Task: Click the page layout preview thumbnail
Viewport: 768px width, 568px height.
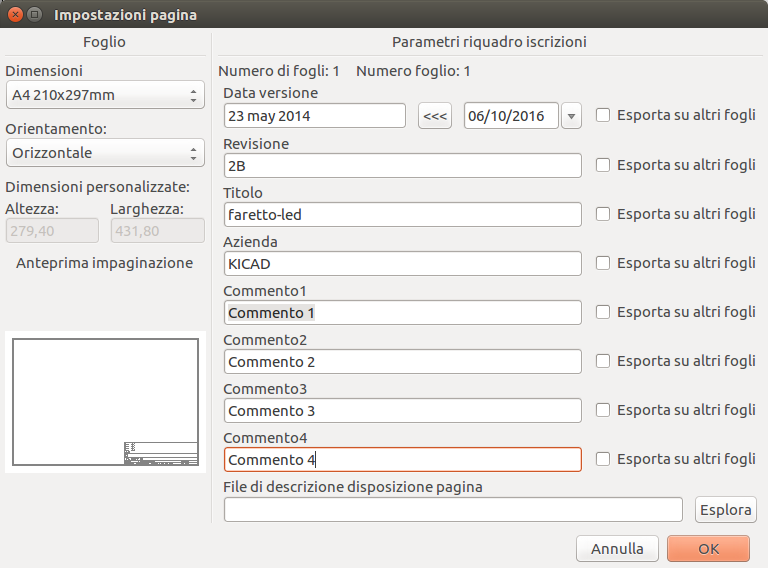Action: (x=105, y=402)
